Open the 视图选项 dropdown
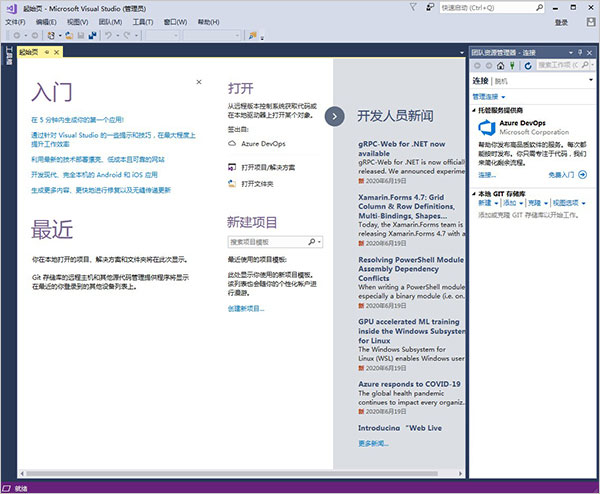 569,203
